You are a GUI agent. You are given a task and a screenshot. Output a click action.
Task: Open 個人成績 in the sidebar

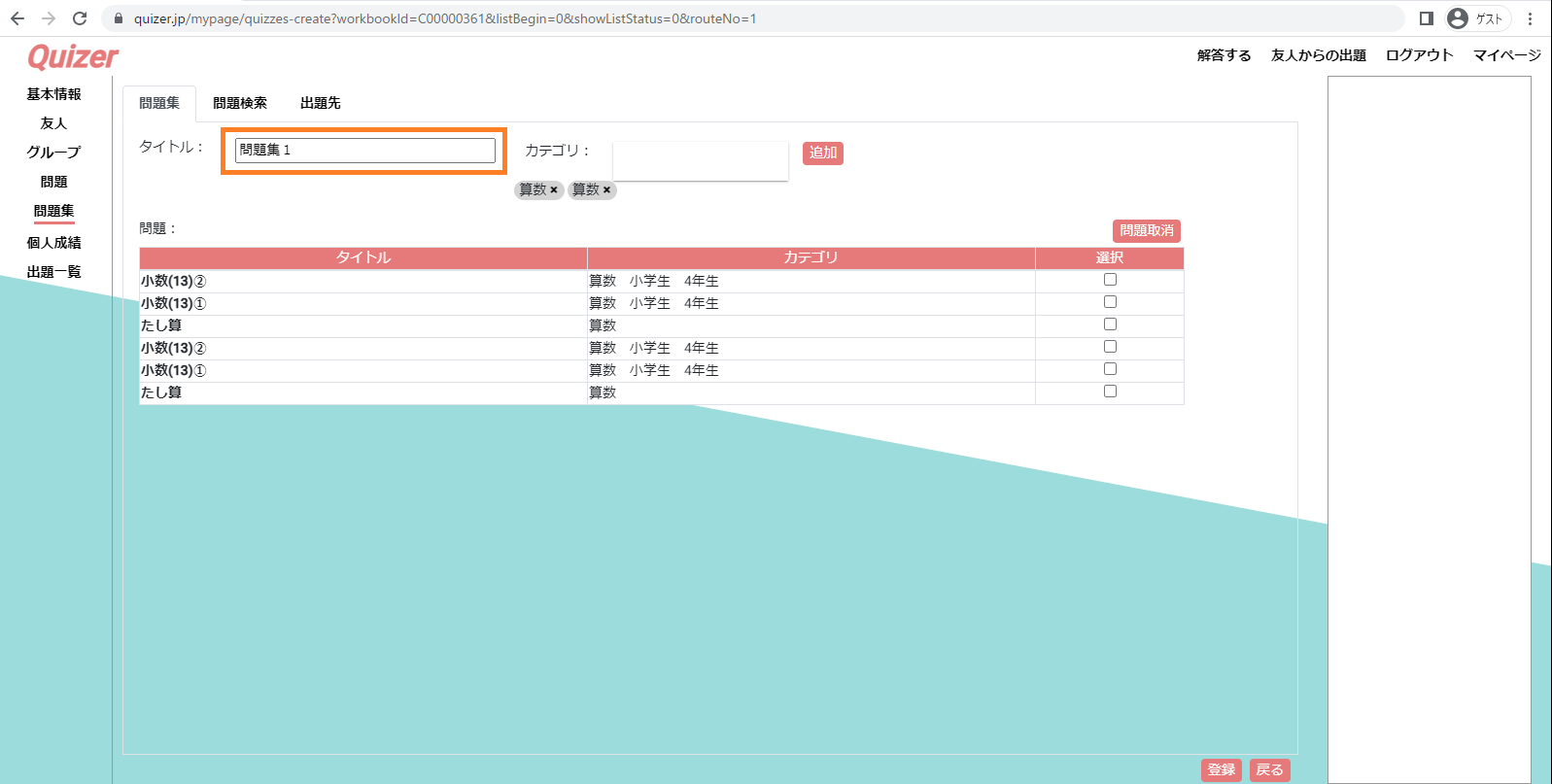(53, 243)
